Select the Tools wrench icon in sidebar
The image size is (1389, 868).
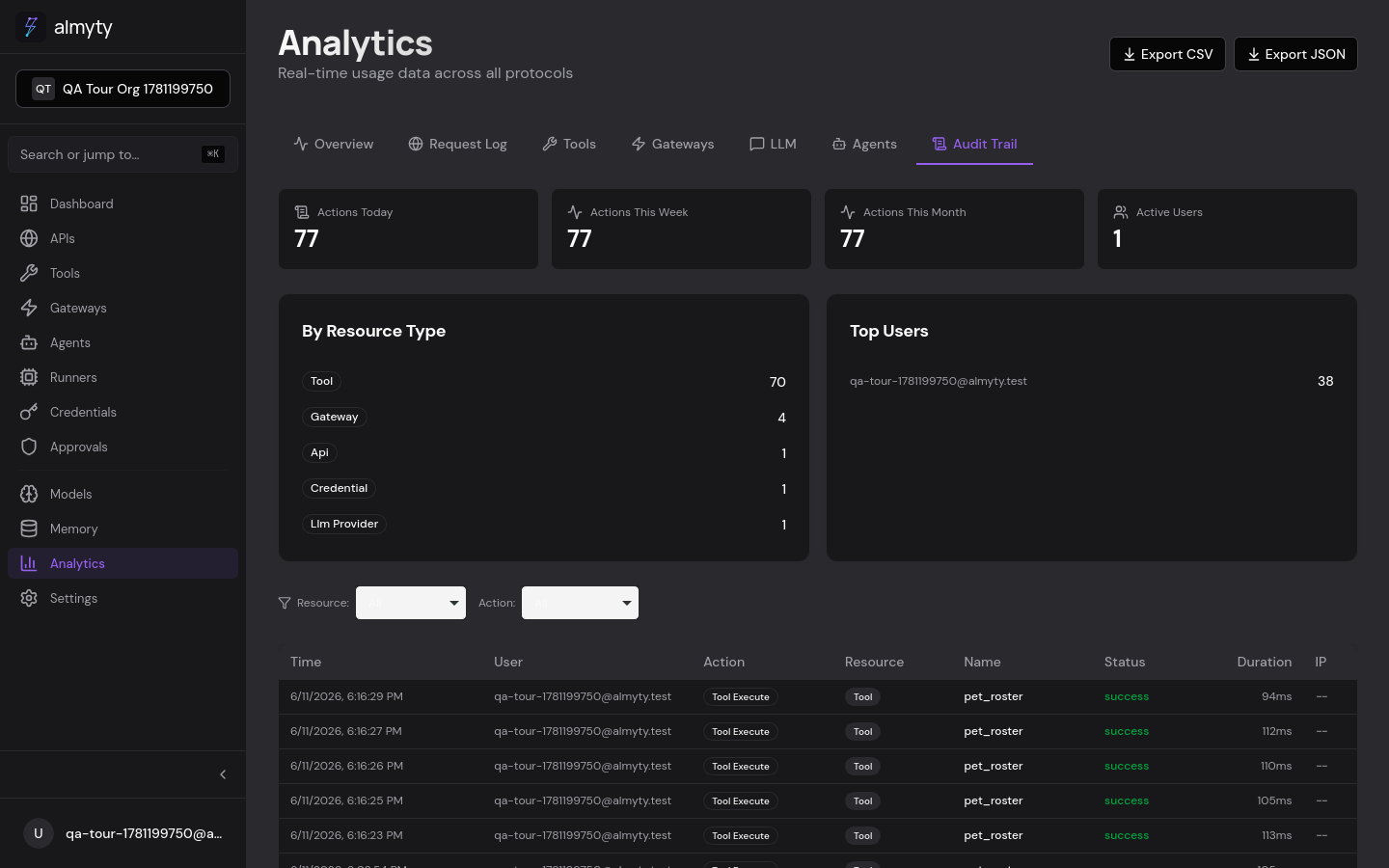(x=29, y=273)
